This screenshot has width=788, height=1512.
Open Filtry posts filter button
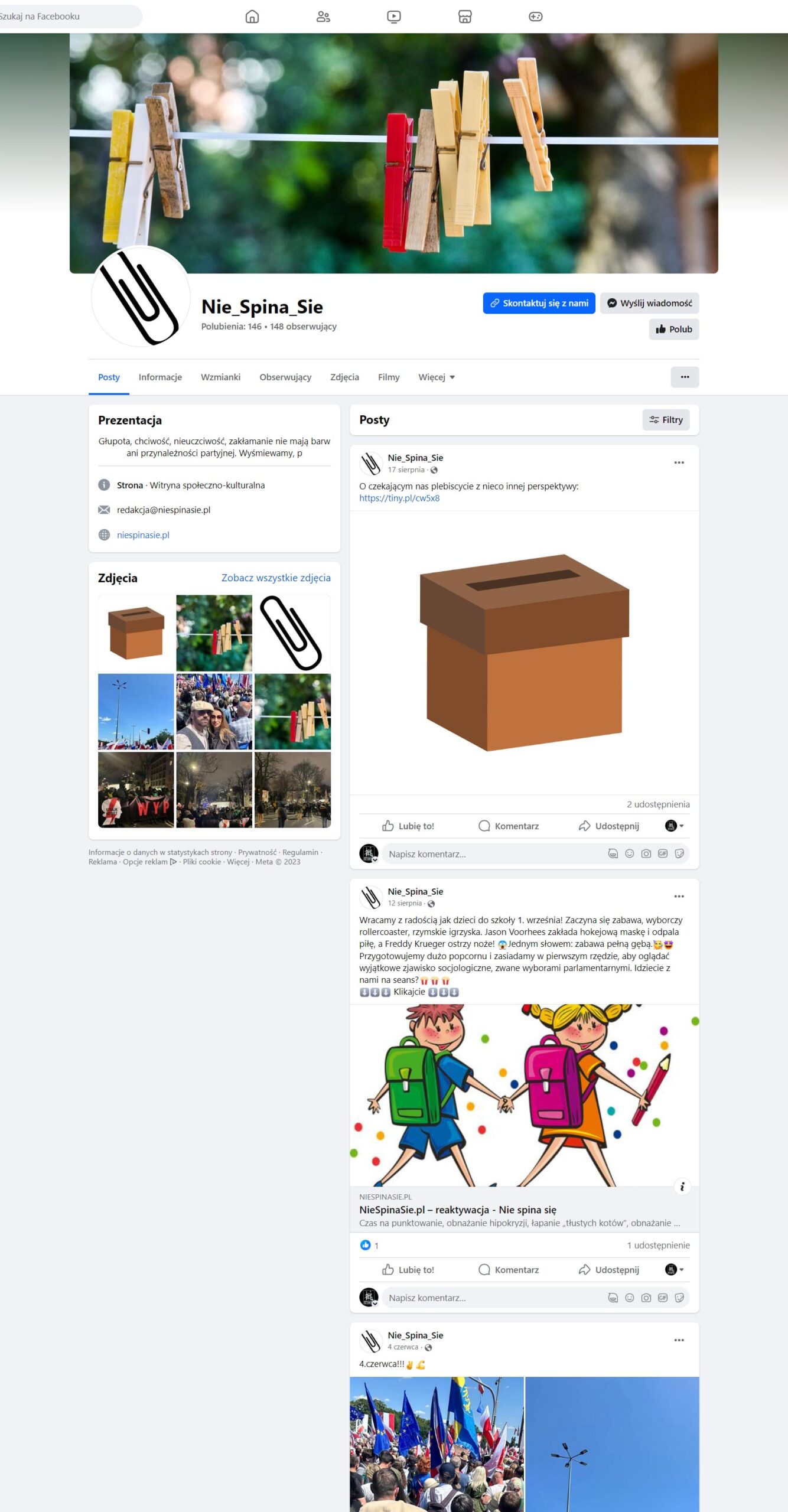coord(666,420)
